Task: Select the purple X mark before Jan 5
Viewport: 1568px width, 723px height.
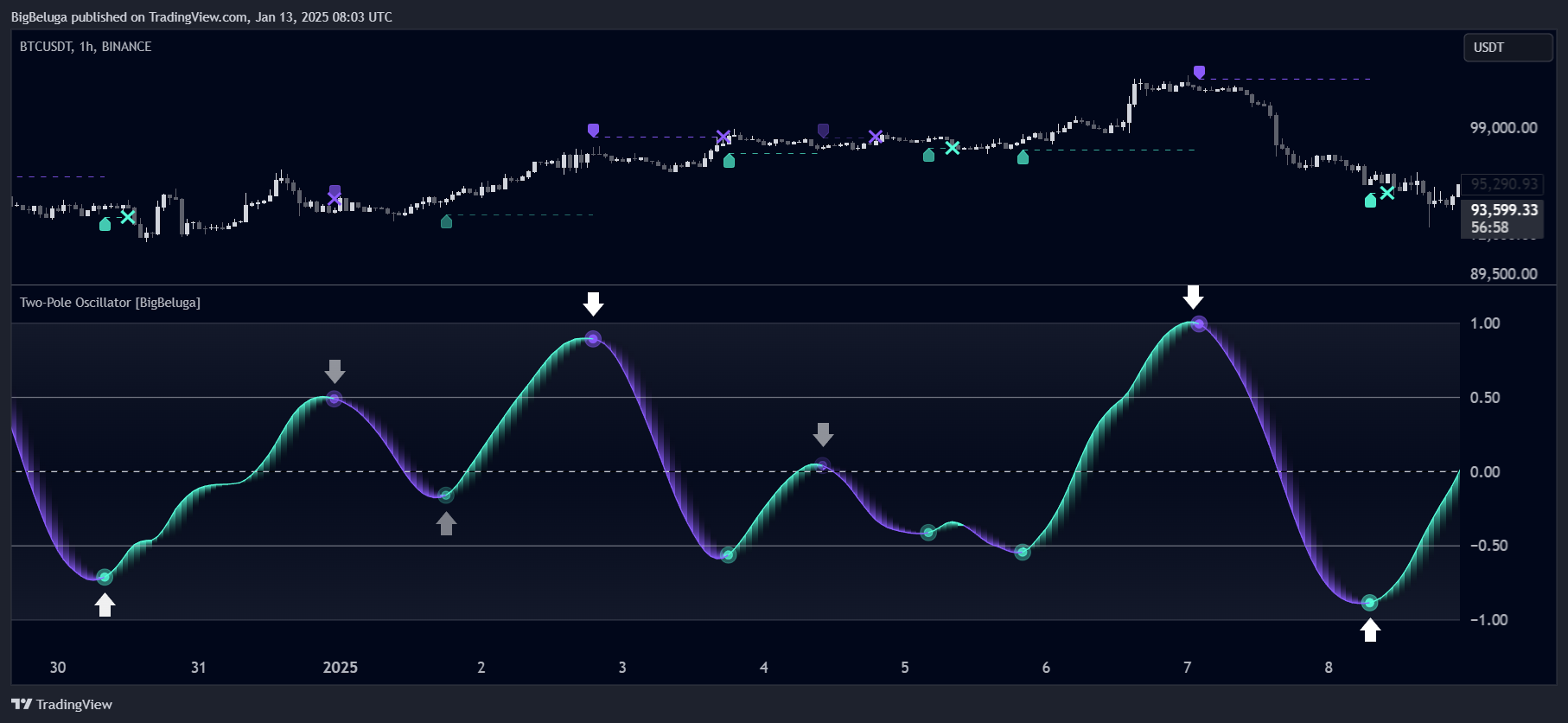Action: point(876,137)
